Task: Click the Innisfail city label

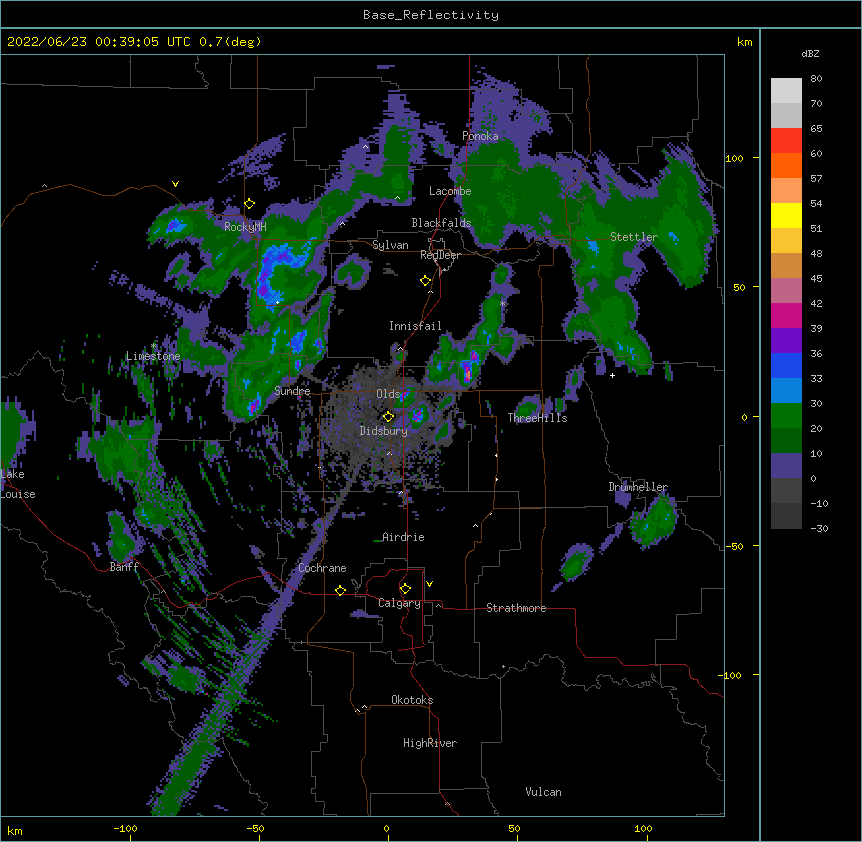Action: pyautogui.click(x=415, y=326)
